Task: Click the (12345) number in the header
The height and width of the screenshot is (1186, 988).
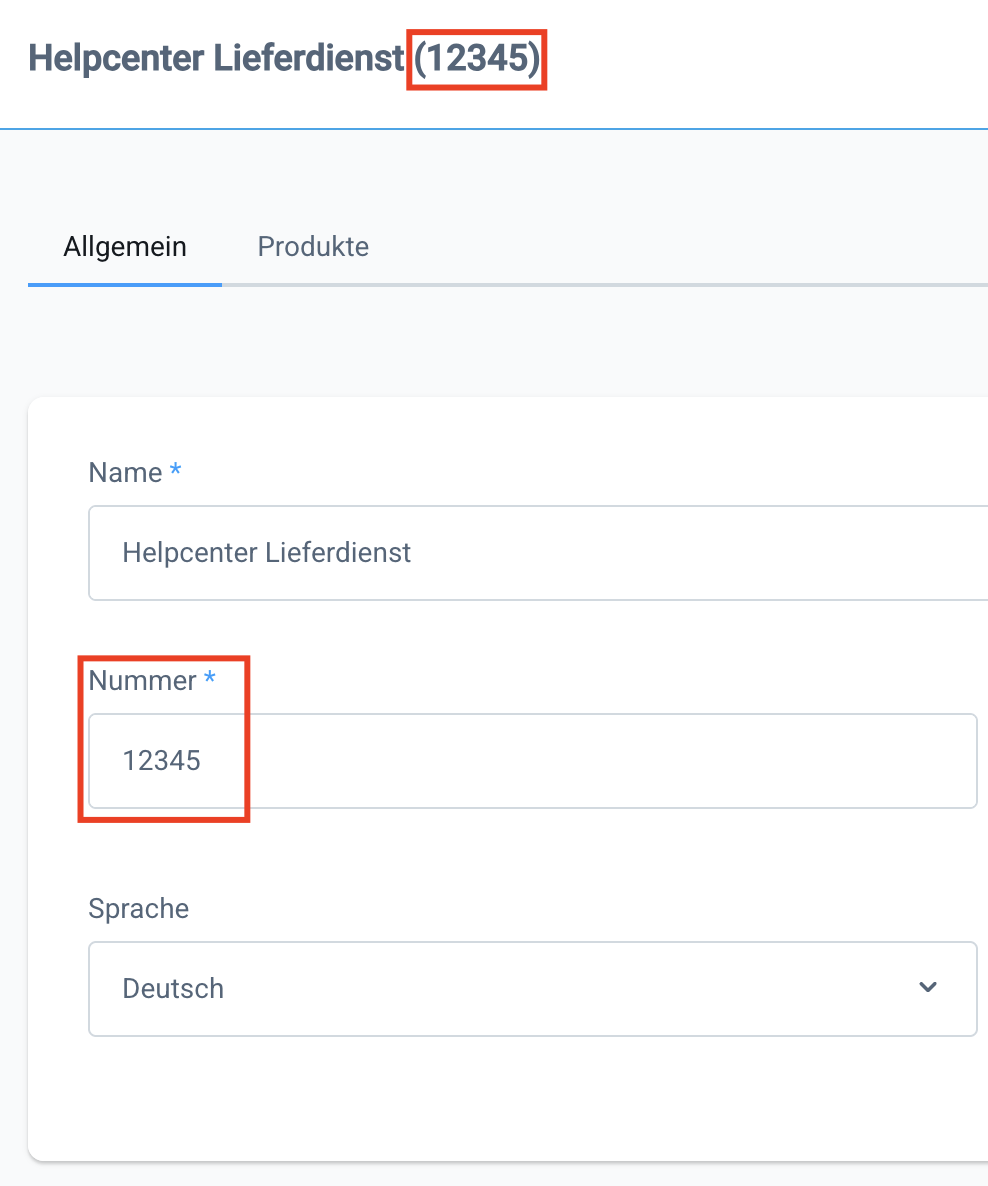Action: coord(477,59)
